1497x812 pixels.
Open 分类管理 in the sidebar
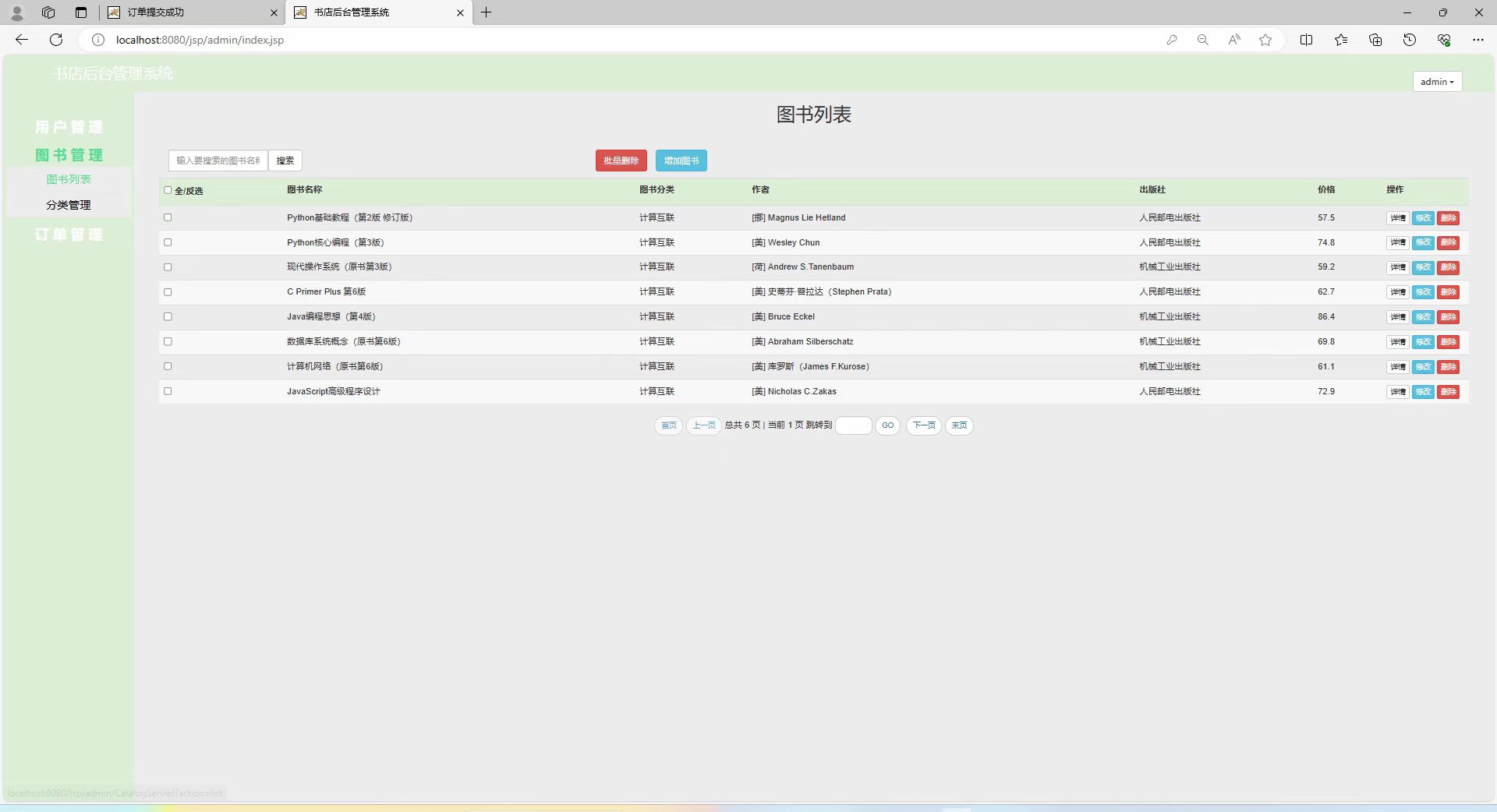pyautogui.click(x=69, y=205)
